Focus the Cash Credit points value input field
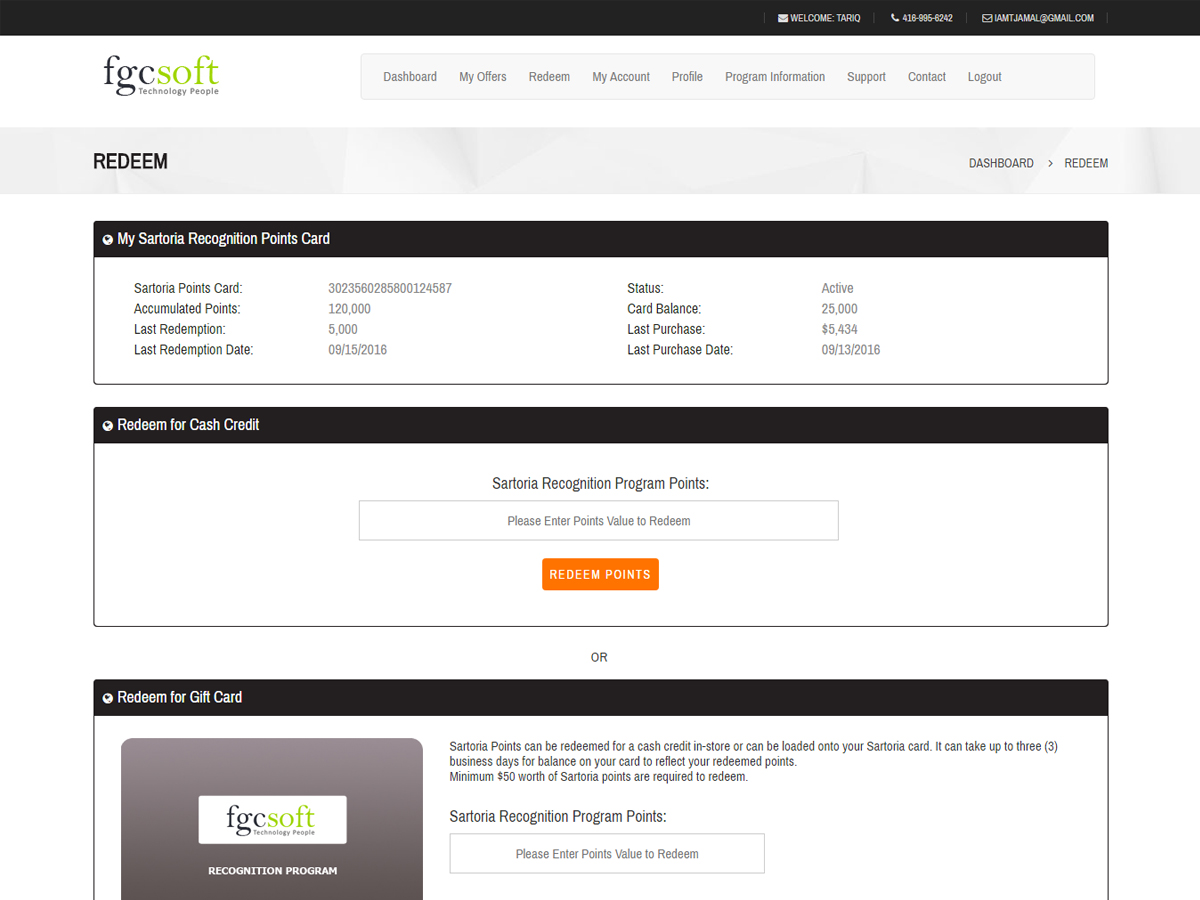1200x900 pixels. (x=599, y=521)
